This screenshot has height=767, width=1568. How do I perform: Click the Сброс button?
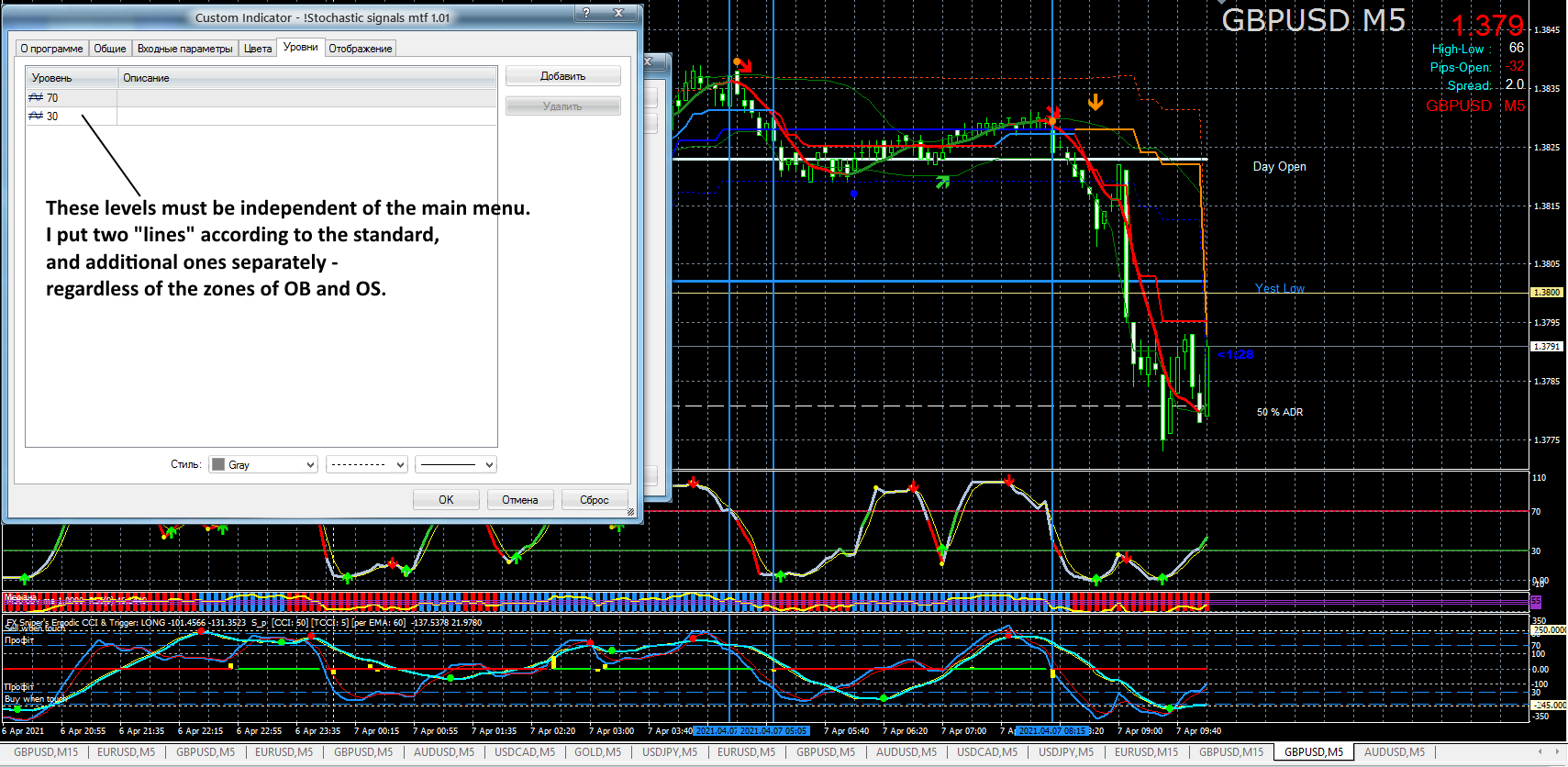pyautogui.click(x=595, y=500)
